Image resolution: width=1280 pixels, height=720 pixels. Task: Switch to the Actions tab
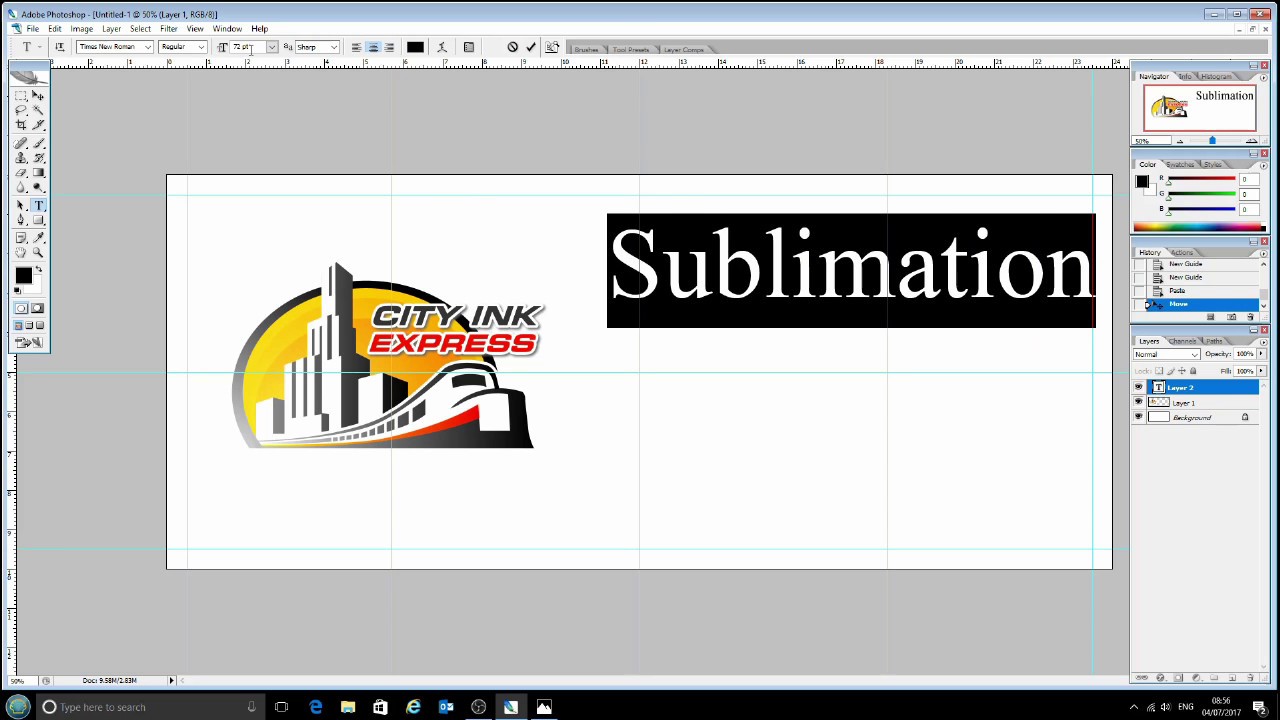(x=1181, y=253)
